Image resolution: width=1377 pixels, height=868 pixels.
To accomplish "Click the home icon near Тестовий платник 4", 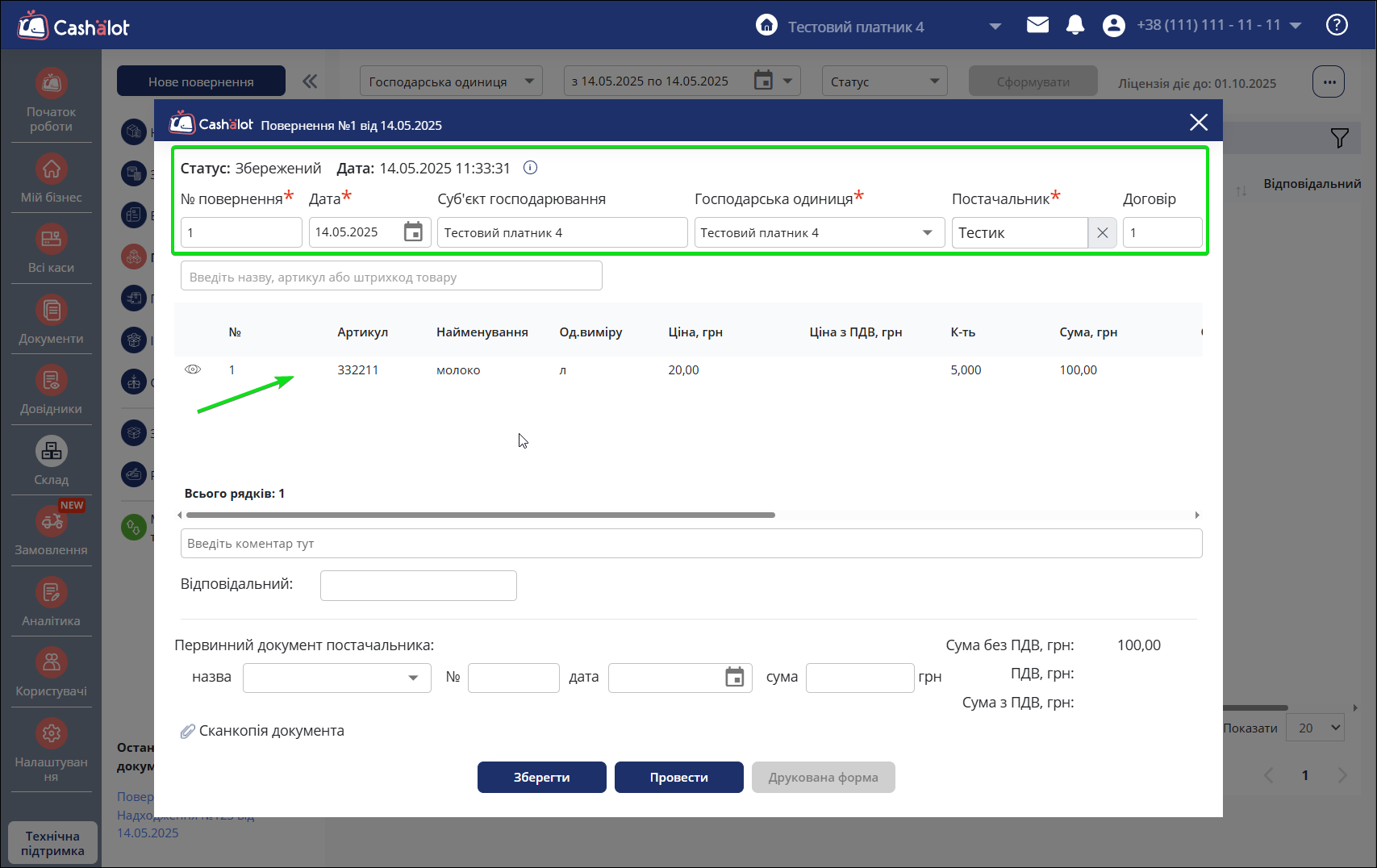I will coord(766,25).
